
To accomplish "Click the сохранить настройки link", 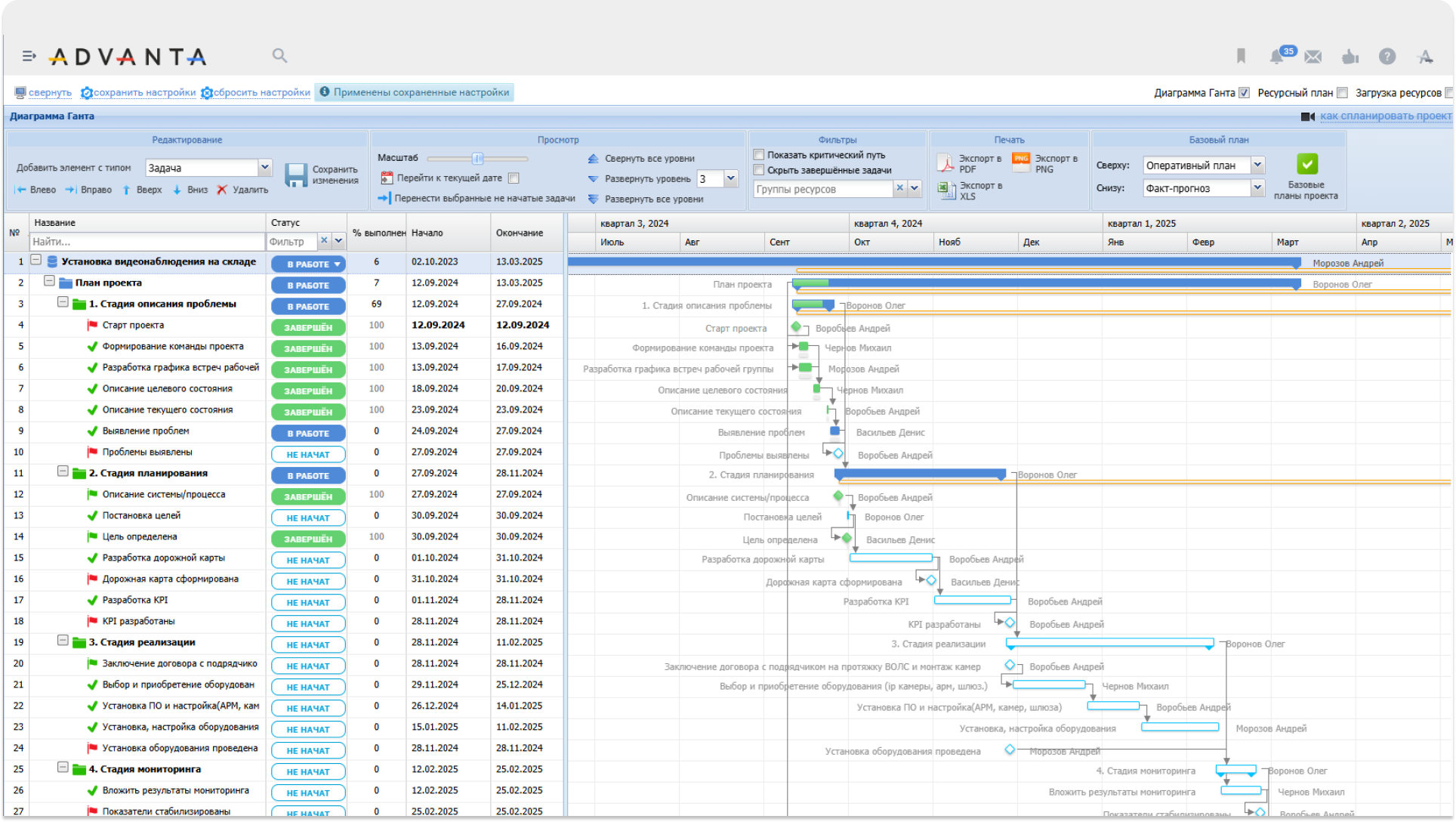I will click(x=143, y=93).
